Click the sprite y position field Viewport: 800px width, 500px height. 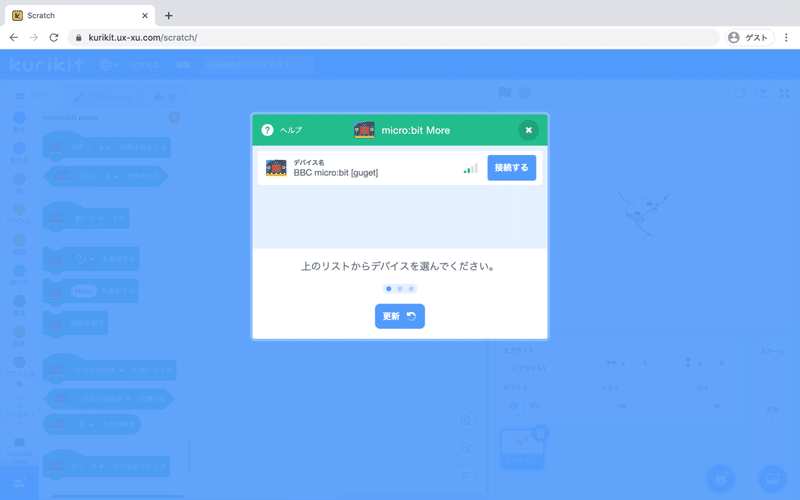(x=721, y=363)
